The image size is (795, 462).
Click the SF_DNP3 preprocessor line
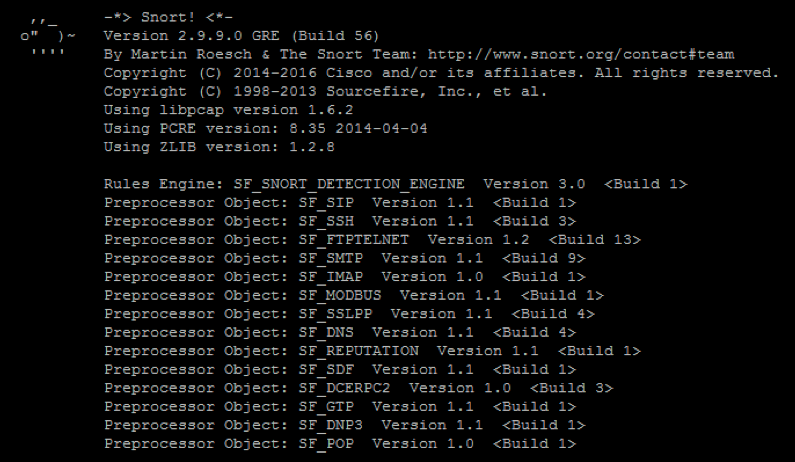[344, 425]
